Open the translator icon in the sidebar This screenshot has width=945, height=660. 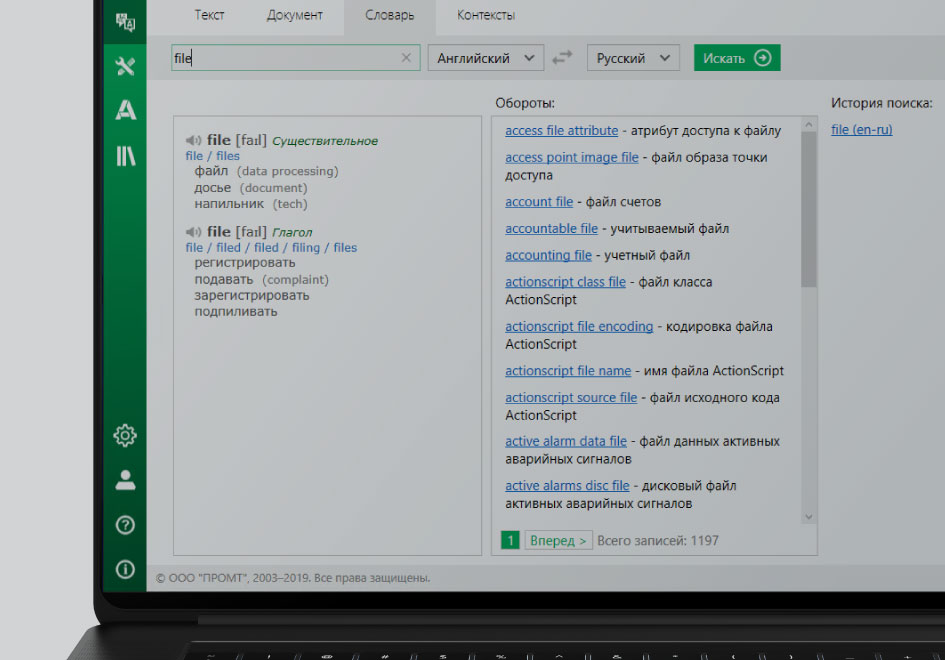pos(125,21)
